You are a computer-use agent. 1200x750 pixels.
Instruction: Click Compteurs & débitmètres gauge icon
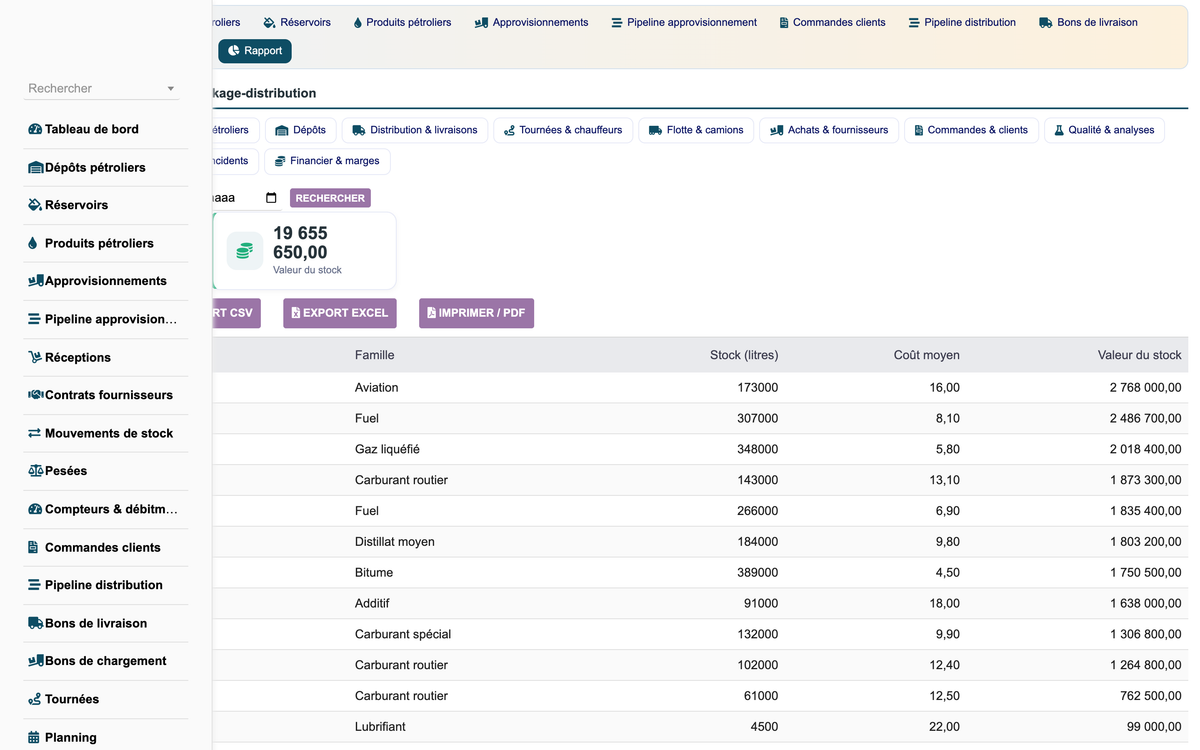35,509
